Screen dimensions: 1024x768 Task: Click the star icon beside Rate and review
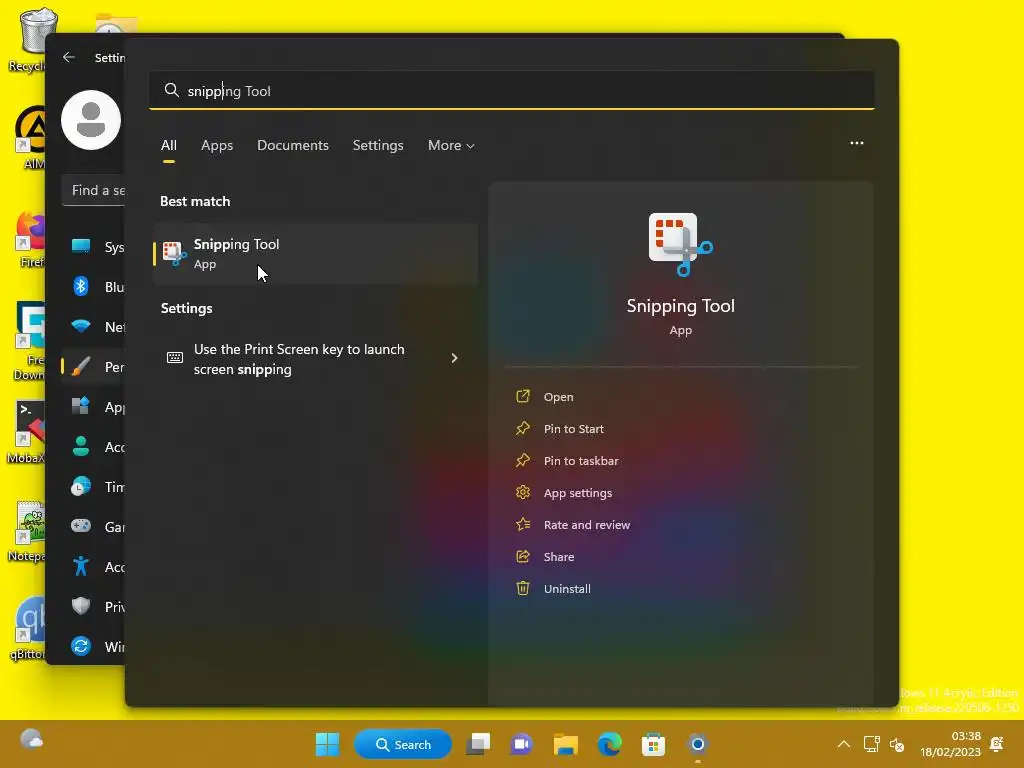tap(523, 524)
